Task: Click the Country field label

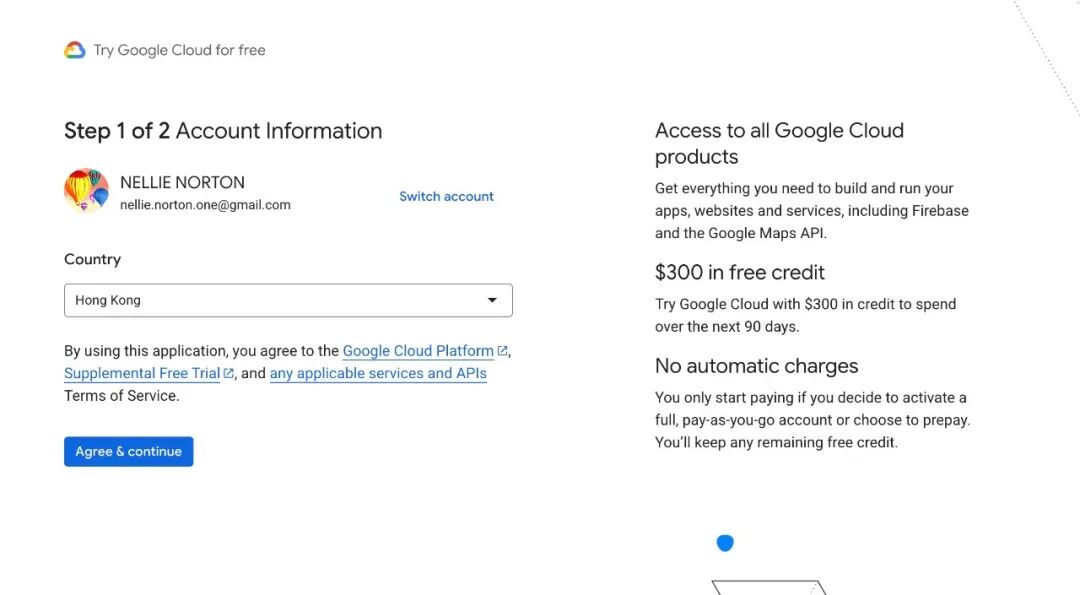Action: click(92, 259)
